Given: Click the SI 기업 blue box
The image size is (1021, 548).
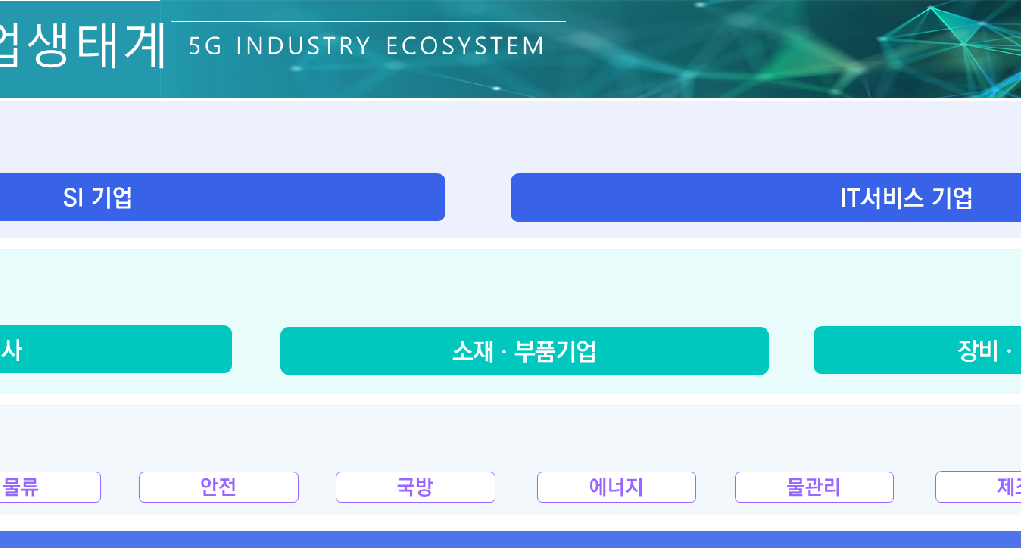Looking at the screenshot, I should (x=222, y=197).
